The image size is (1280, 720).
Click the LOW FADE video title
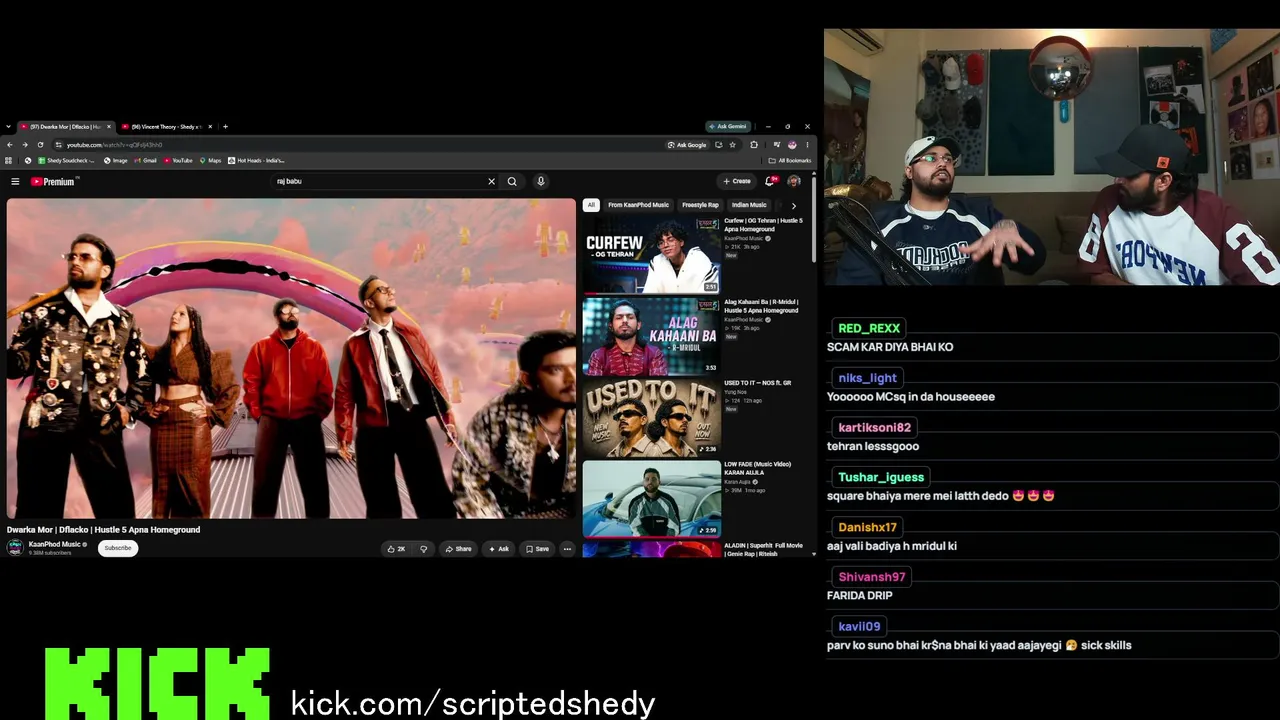[x=758, y=468]
